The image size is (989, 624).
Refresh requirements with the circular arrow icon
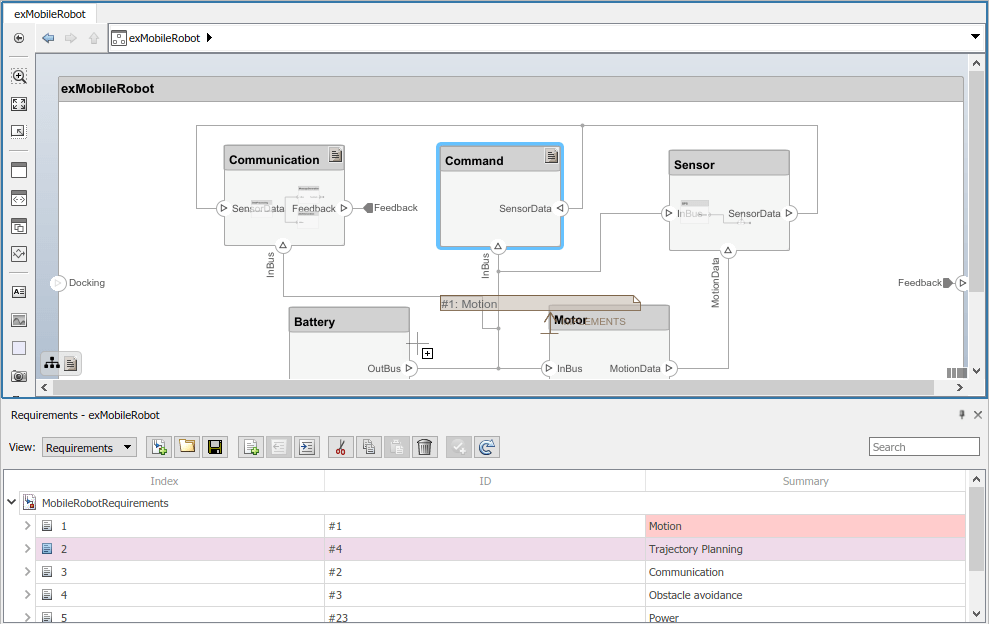(487, 447)
